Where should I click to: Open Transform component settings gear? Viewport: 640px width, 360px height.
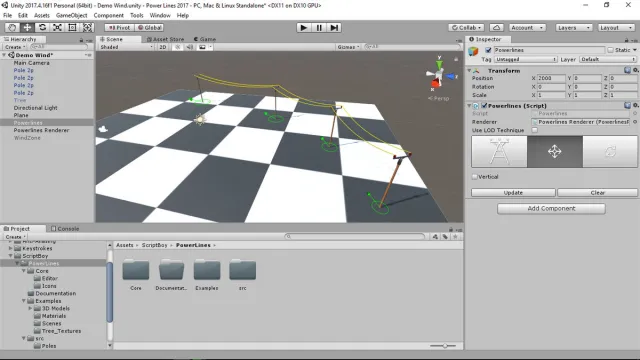click(636, 70)
